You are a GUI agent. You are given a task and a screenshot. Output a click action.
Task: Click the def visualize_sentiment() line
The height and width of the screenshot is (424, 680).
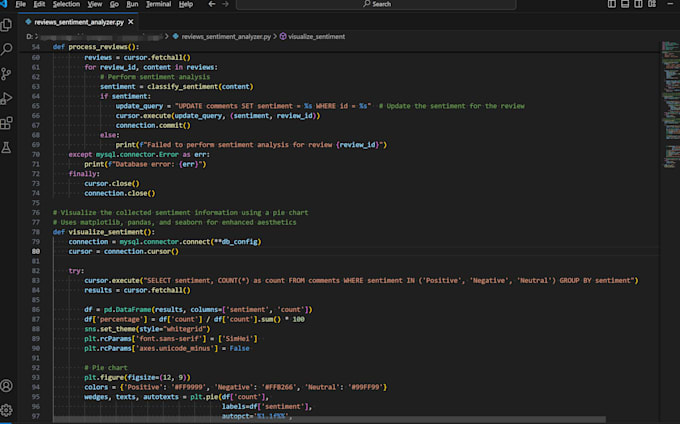tap(104, 232)
